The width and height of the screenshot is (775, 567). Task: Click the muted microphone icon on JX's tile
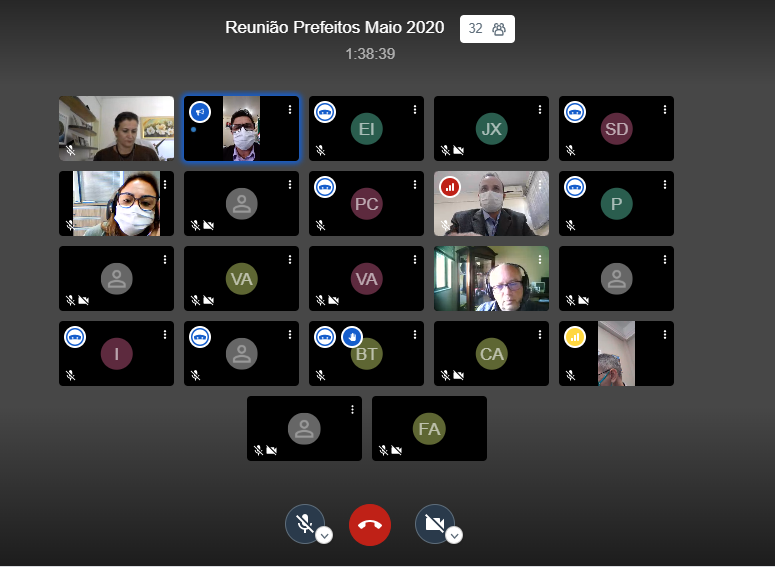[445, 151]
